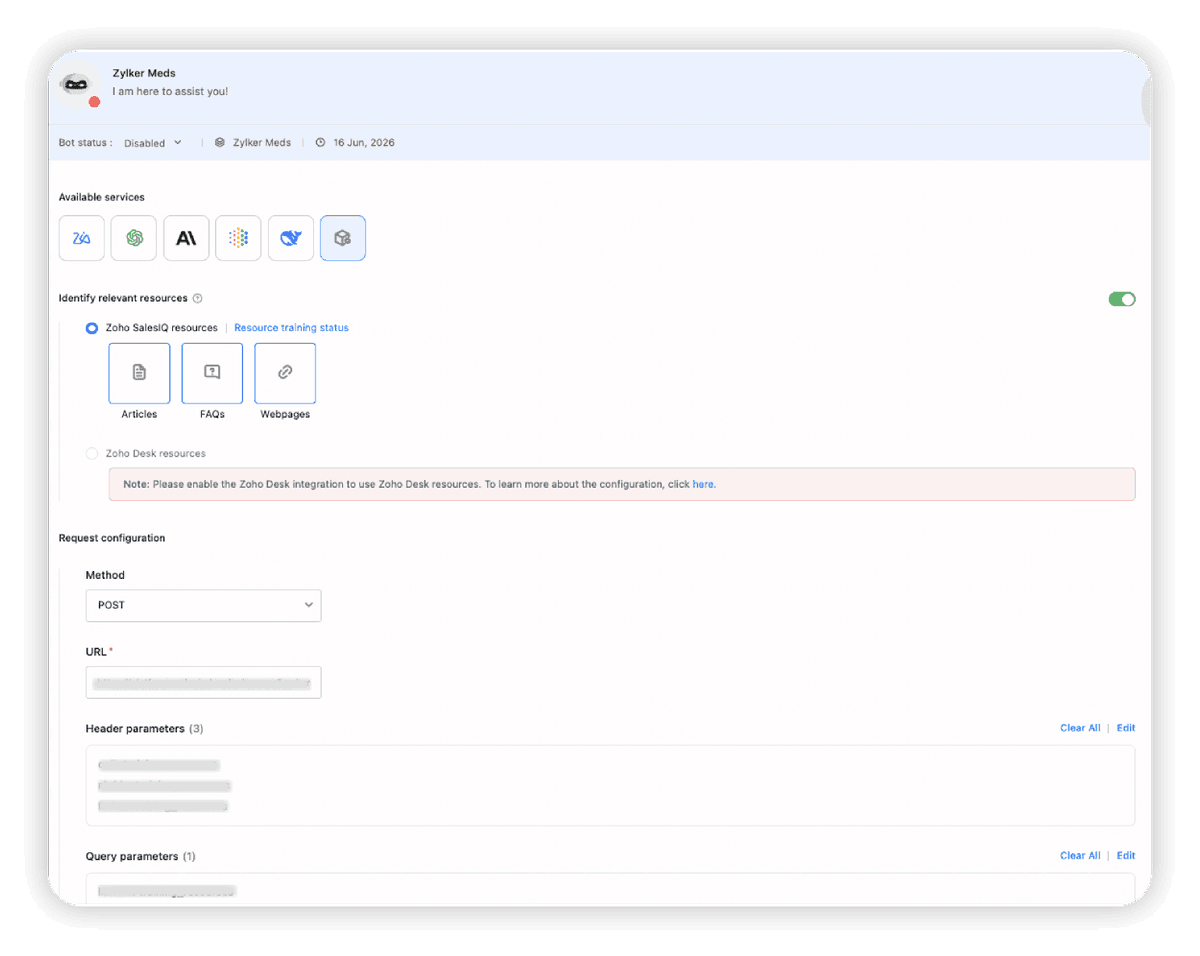Open the Method POST dropdown
This screenshot has width=1200, height=956.
[203, 606]
